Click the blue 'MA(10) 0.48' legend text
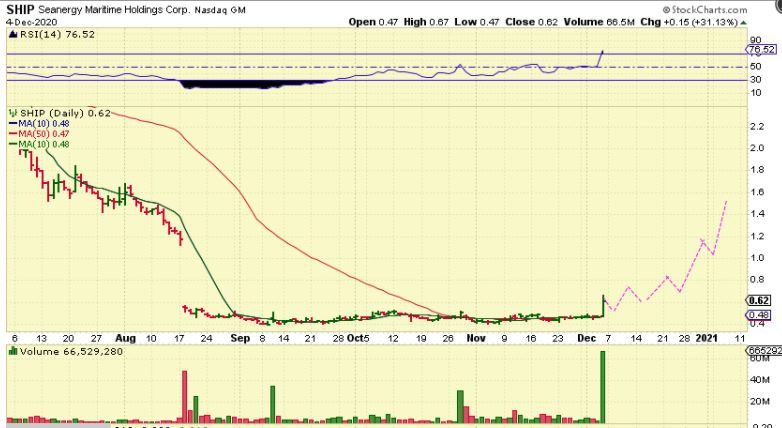782x428 pixels. (x=44, y=124)
